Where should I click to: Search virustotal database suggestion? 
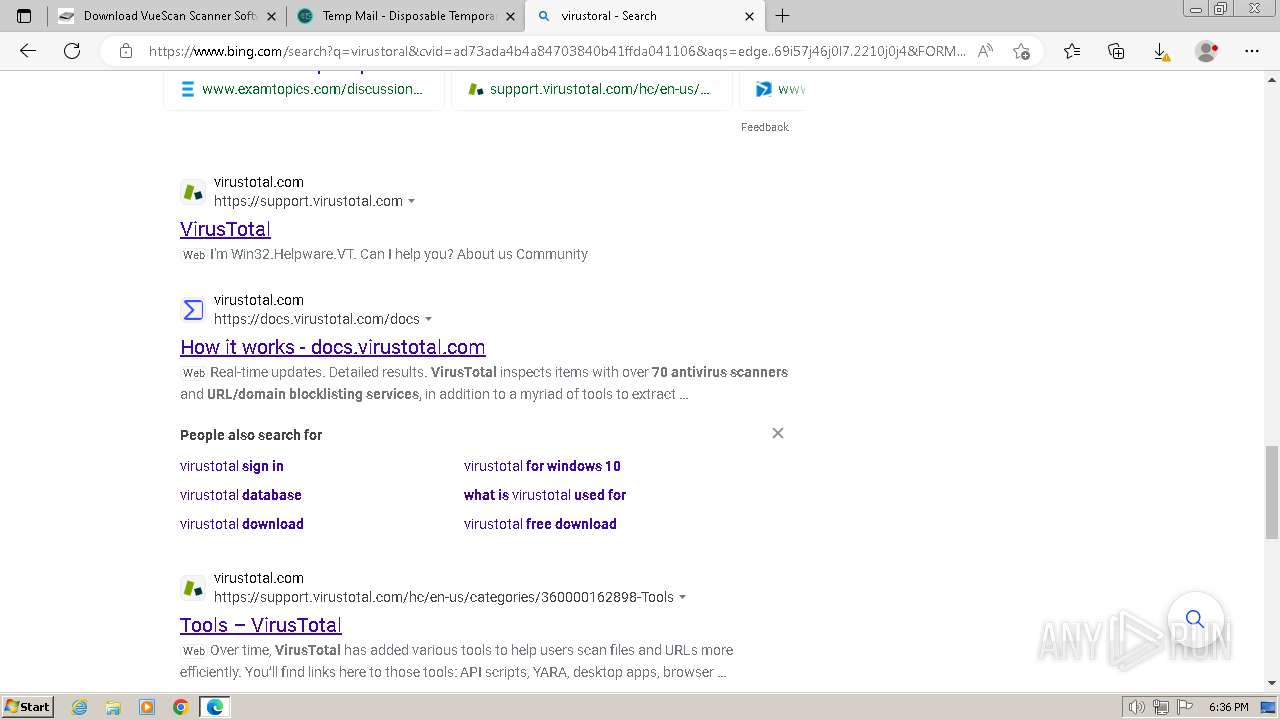tap(241, 495)
